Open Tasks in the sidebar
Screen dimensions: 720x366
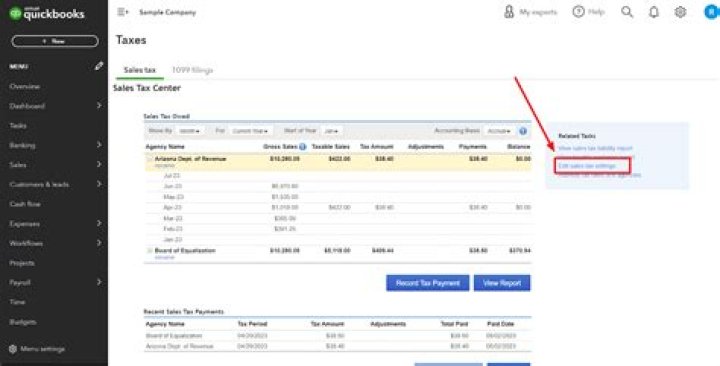[x=18, y=125]
